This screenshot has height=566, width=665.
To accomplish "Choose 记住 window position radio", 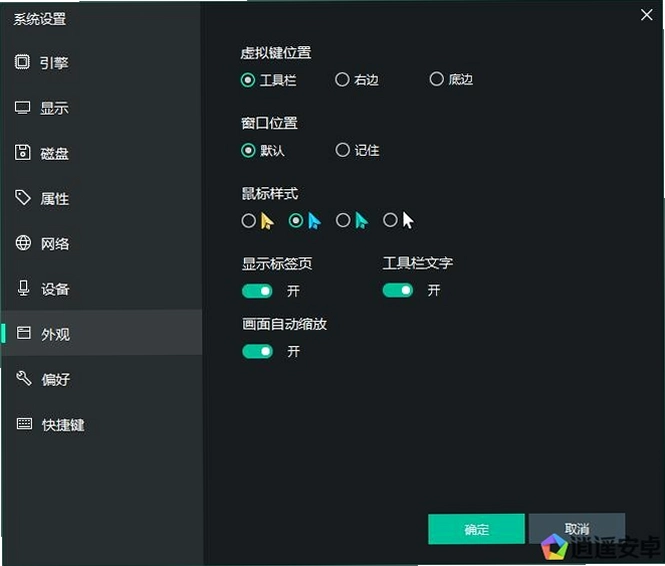I will pyautogui.click(x=342, y=150).
